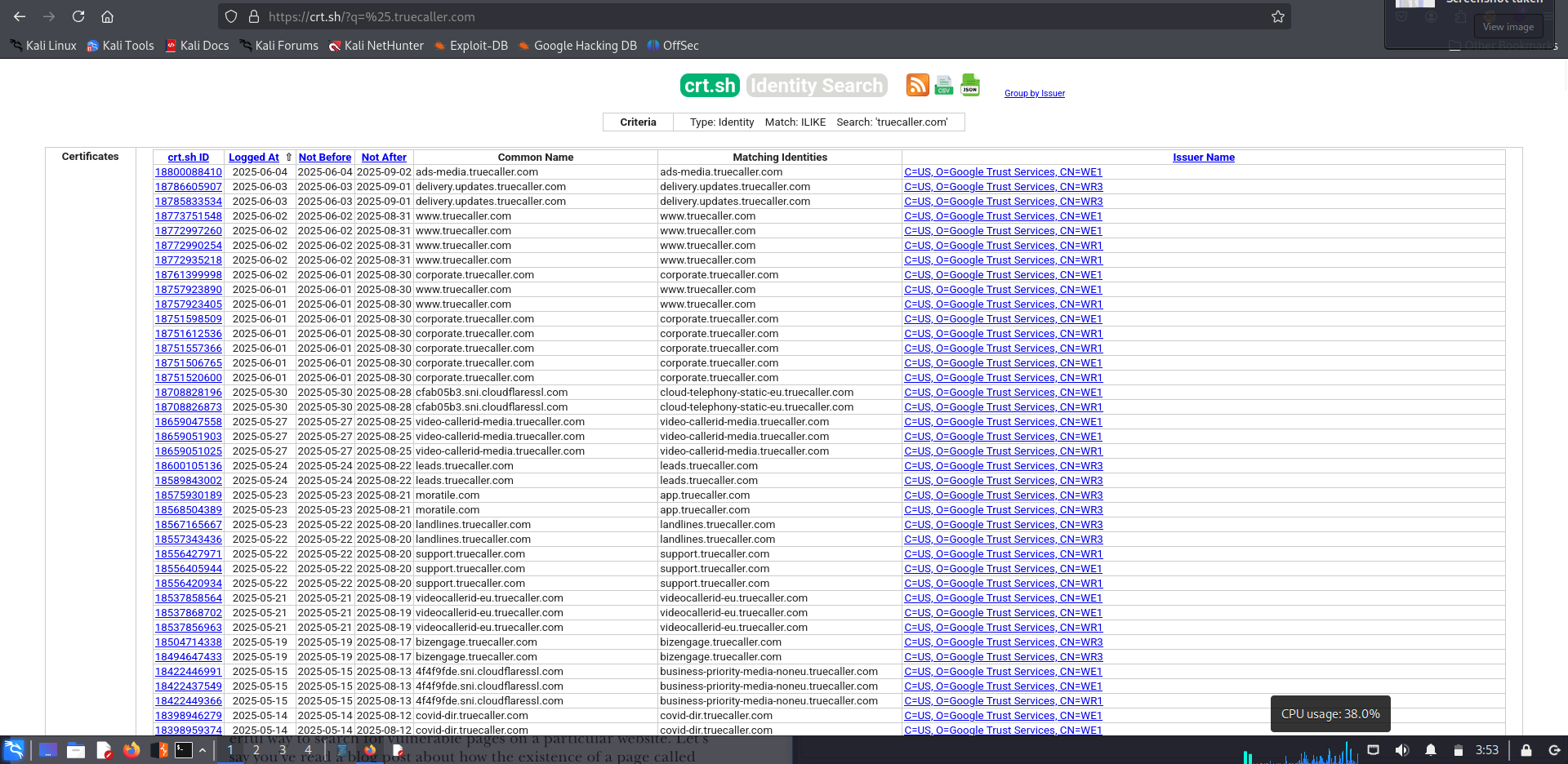Select the moratile.com cell in row 18575930189
The height and width of the screenshot is (764, 1568).
pos(536,495)
